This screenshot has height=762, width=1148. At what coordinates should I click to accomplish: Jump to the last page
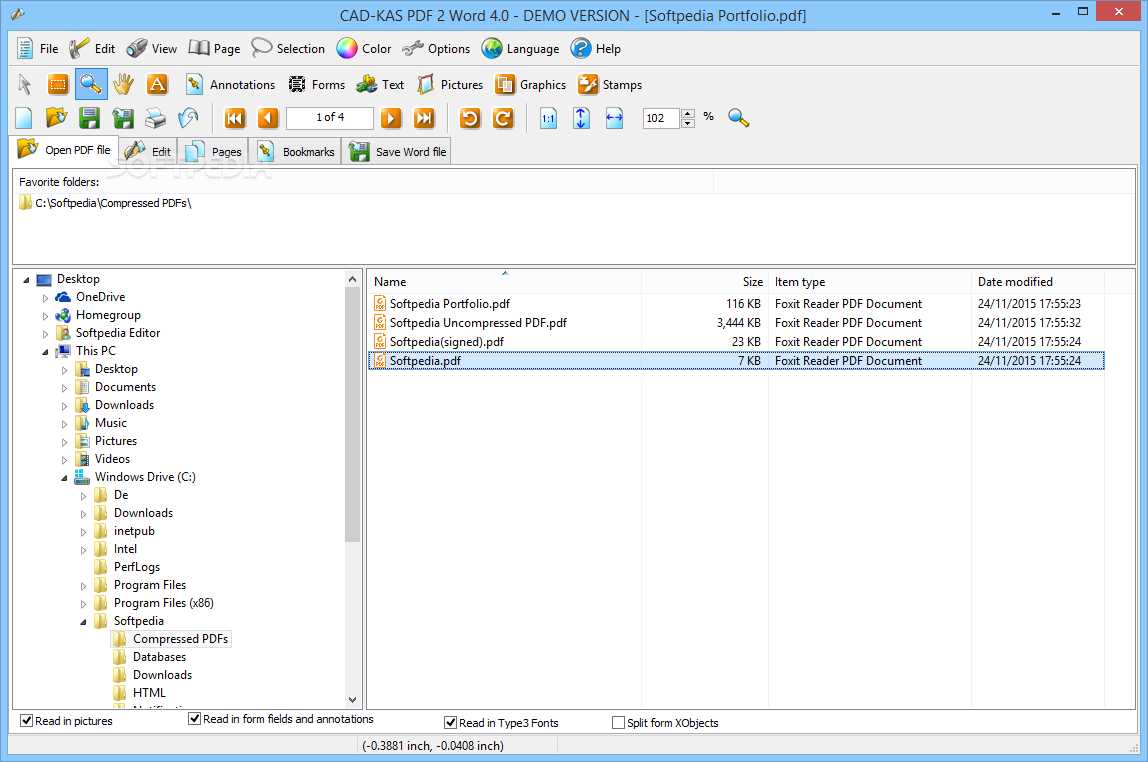(x=424, y=118)
